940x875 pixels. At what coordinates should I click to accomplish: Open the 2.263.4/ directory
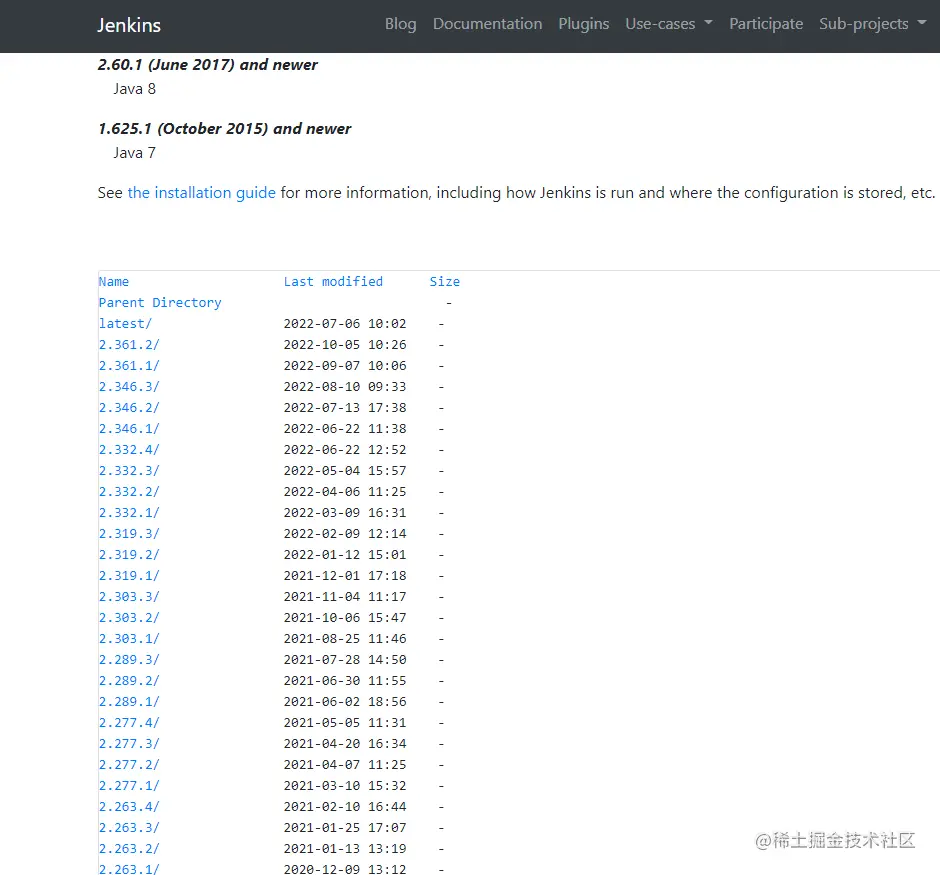coord(129,806)
